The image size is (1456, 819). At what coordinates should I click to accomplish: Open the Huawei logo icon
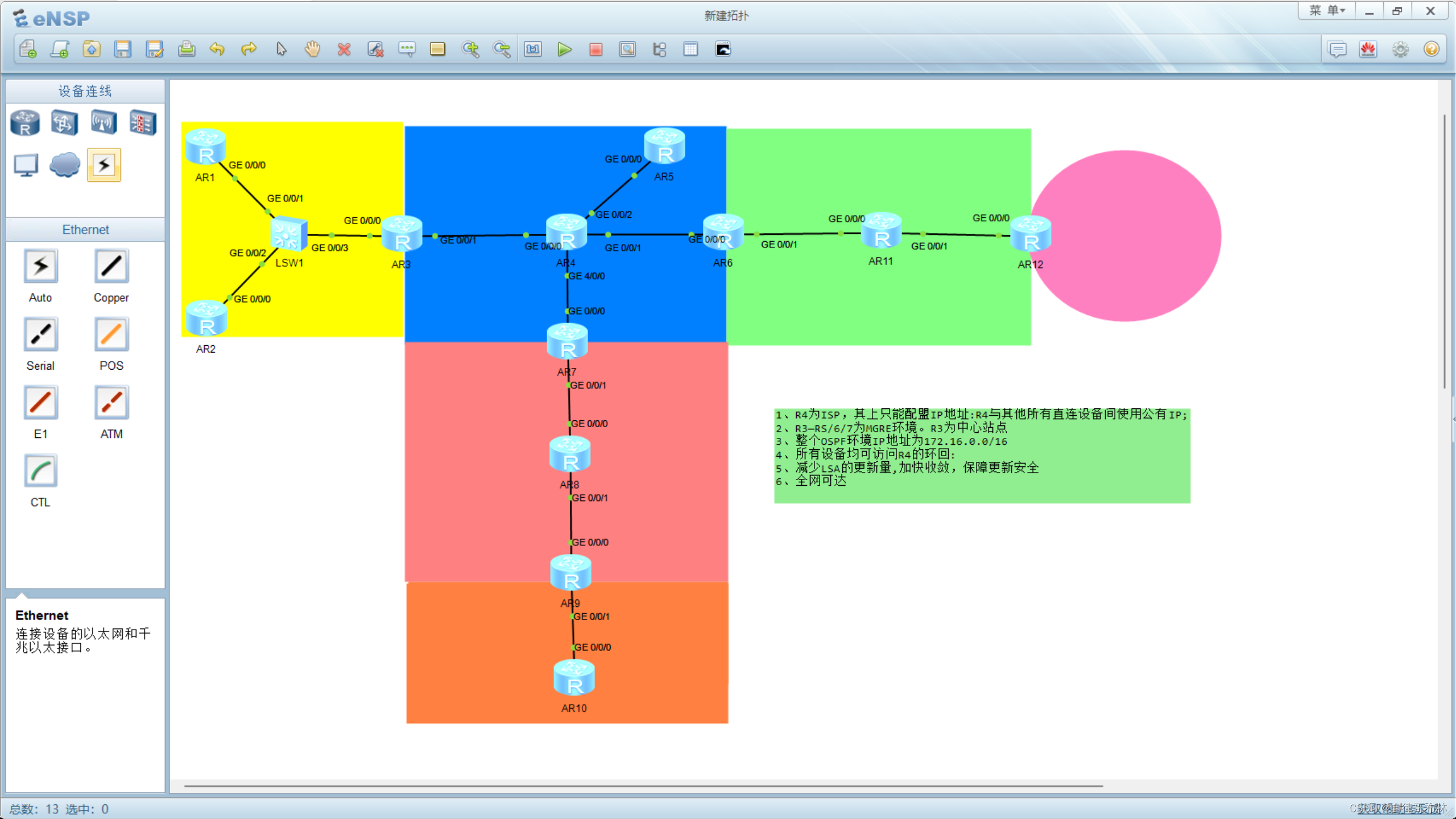click(x=1368, y=49)
